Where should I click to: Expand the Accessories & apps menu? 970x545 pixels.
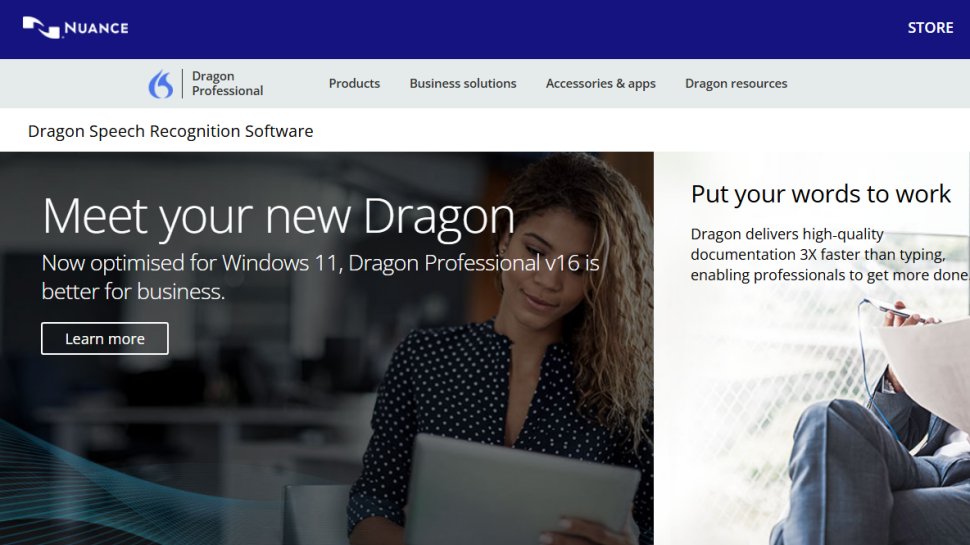coord(600,84)
